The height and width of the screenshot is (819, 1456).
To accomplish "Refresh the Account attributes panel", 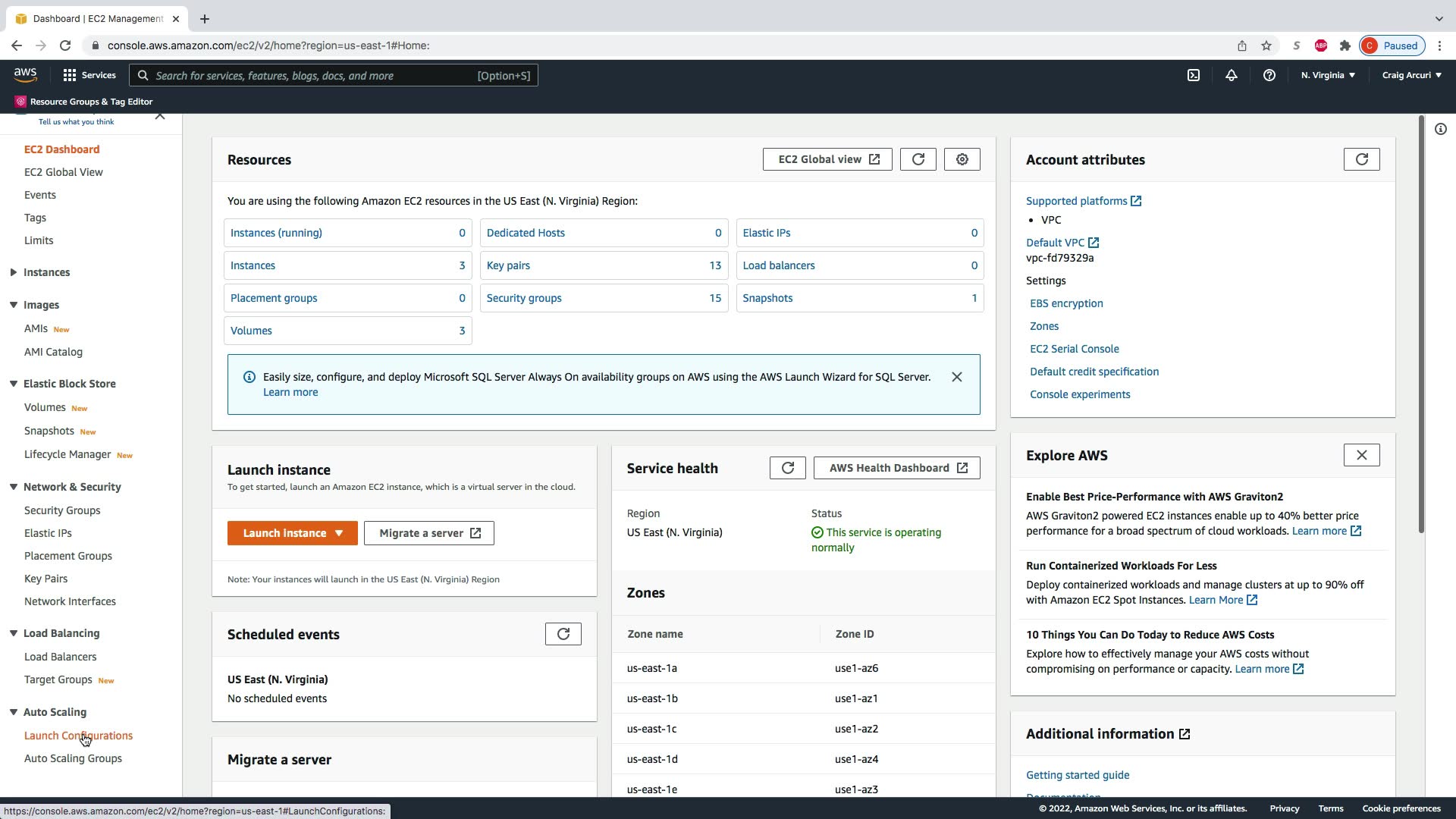I will point(1361,159).
